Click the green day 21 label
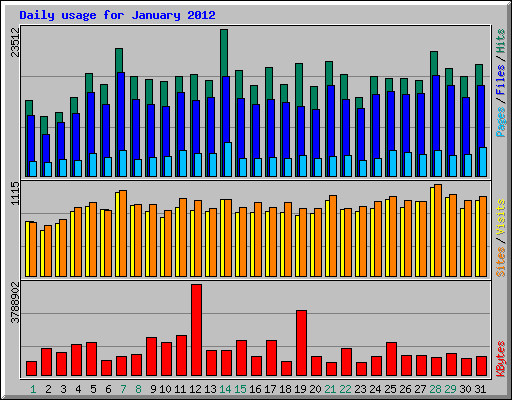The height and width of the screenshot is (400, 512). [330, 389]
